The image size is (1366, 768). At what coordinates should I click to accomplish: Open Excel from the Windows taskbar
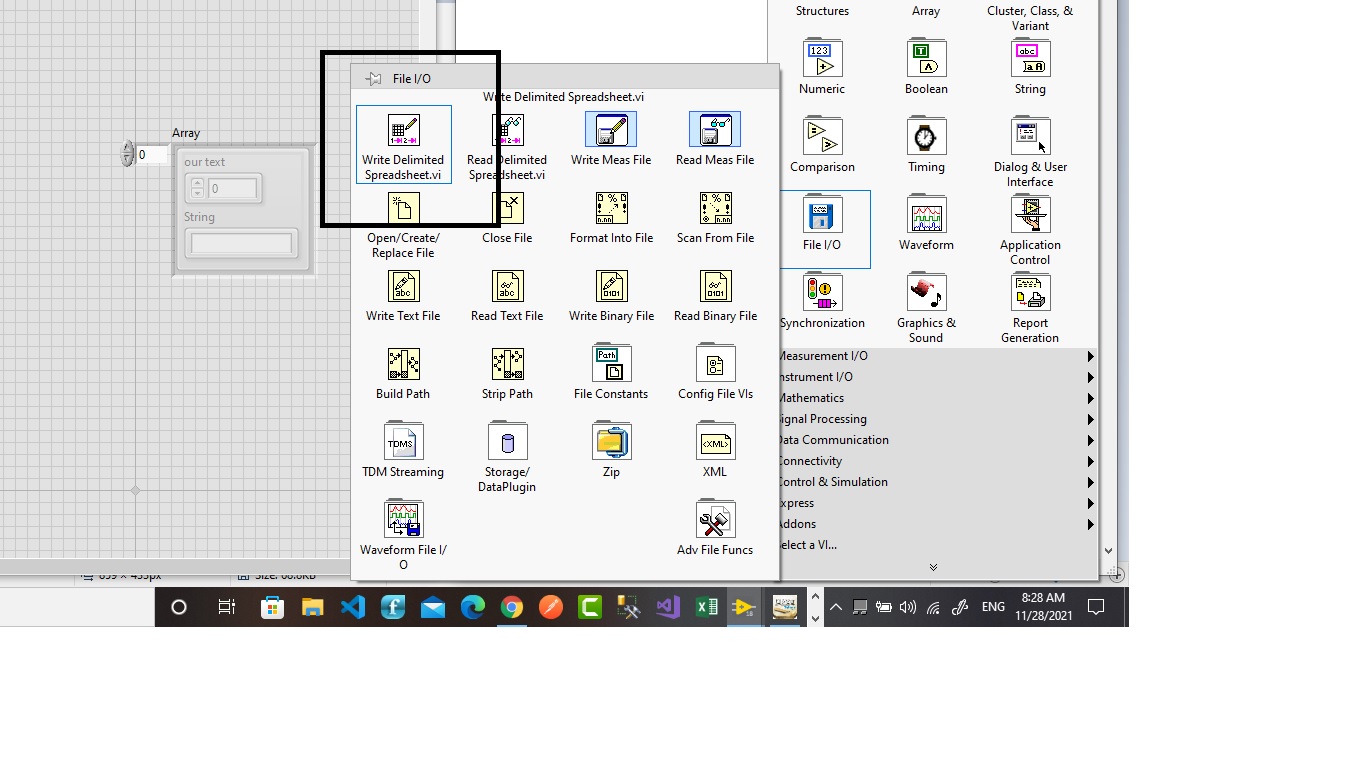pos(706,607)
